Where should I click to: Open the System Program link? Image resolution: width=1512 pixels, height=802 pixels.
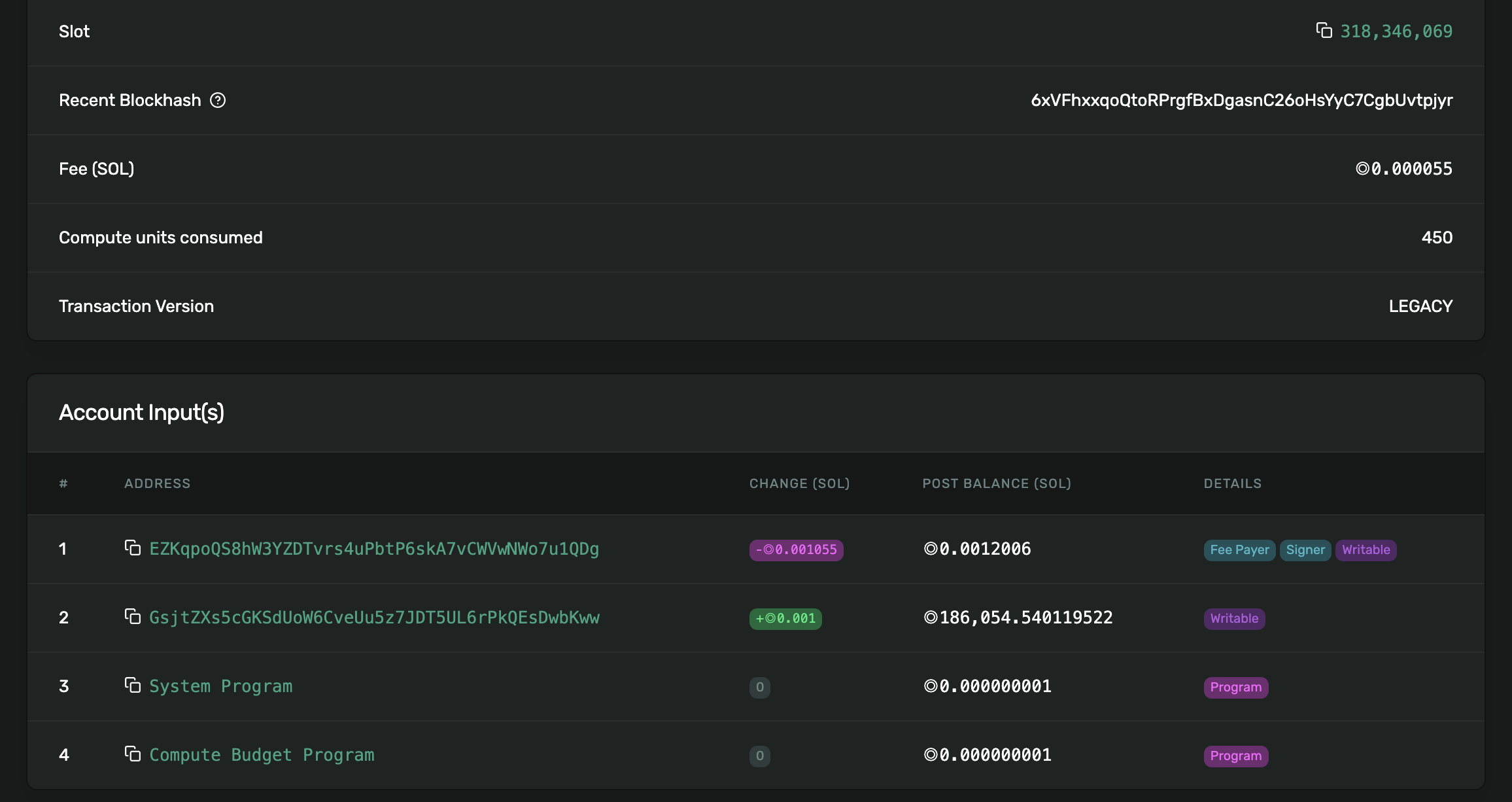click(x=221, y=686)
